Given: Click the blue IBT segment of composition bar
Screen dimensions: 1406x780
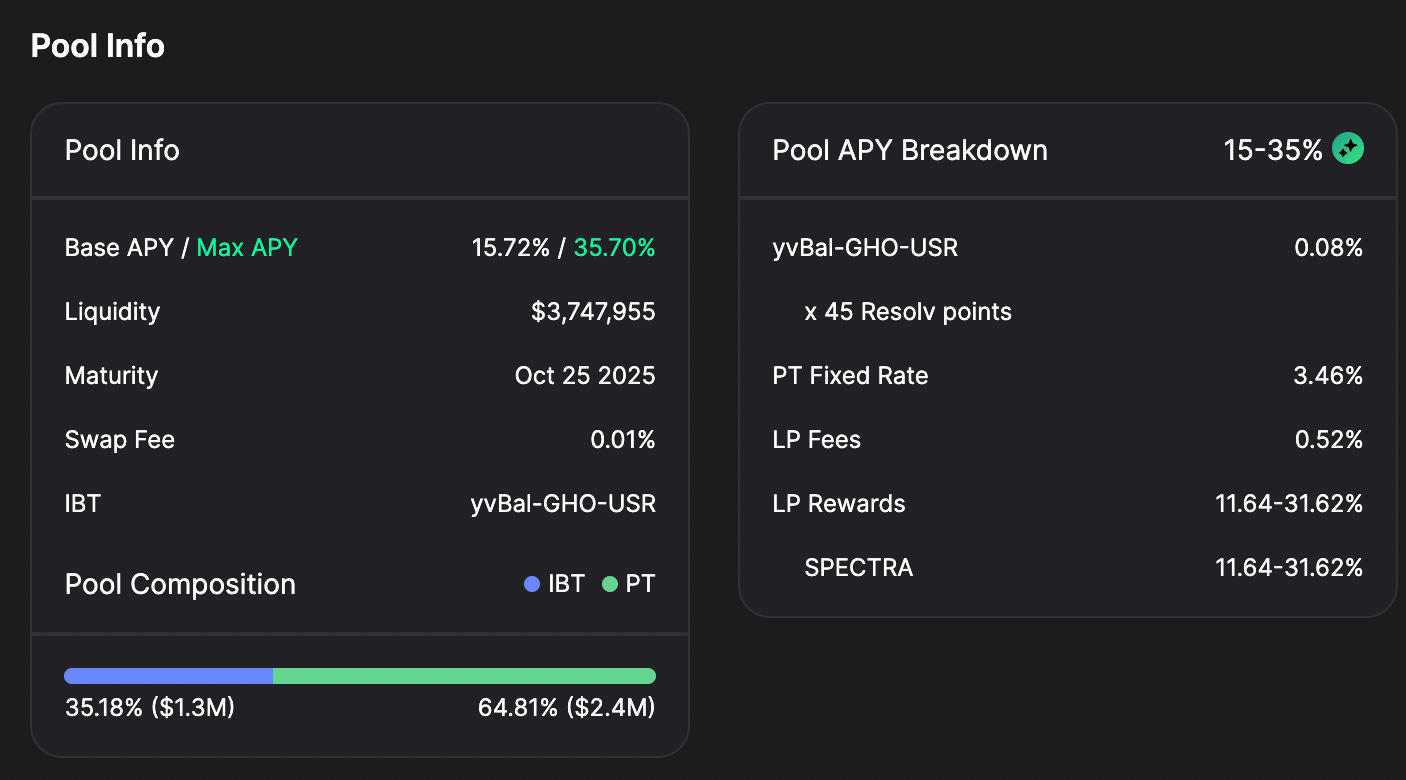Looking at the screenshot, I should [x=168, y=676].
